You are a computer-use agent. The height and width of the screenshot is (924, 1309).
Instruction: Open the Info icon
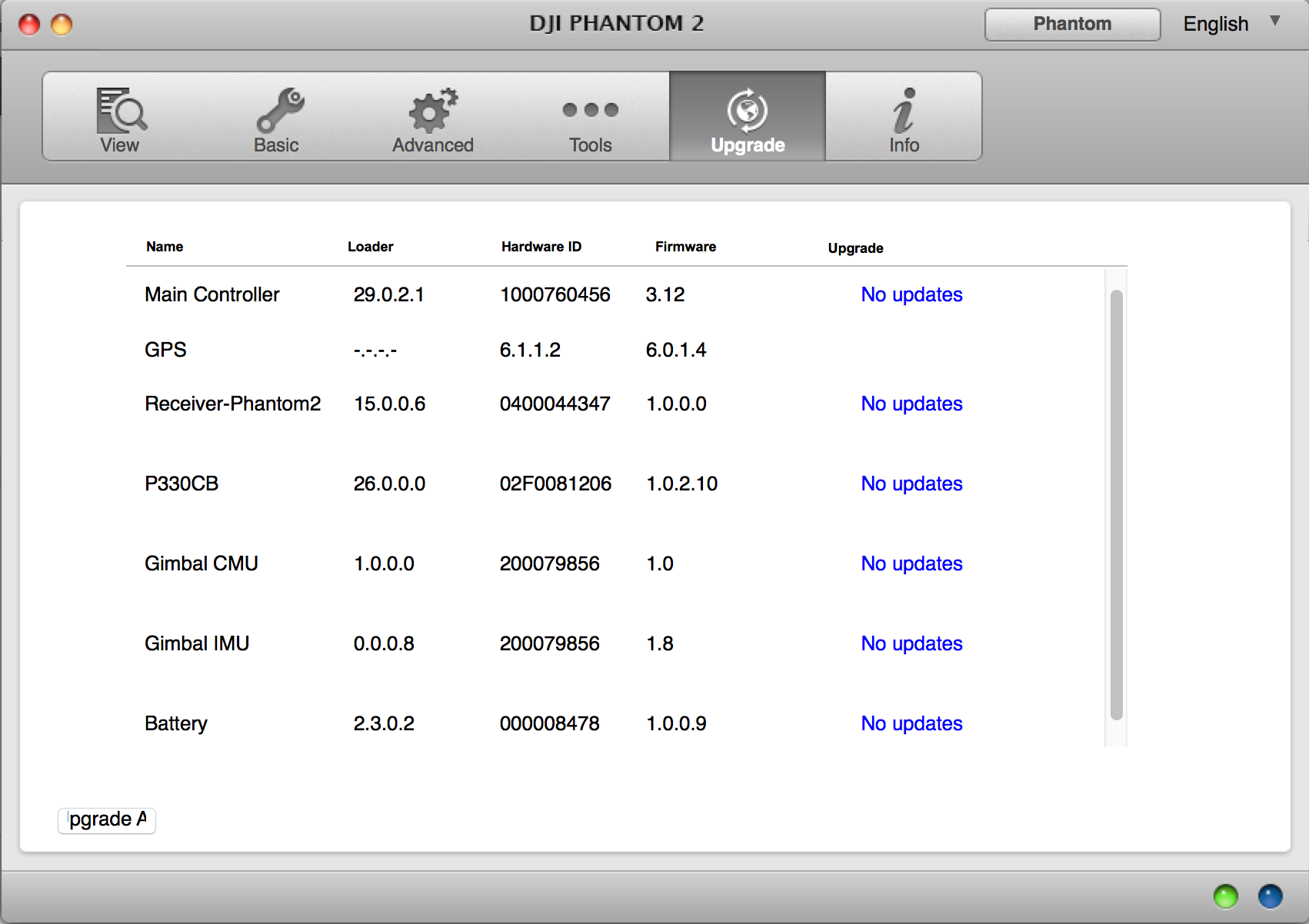(904, 110)
